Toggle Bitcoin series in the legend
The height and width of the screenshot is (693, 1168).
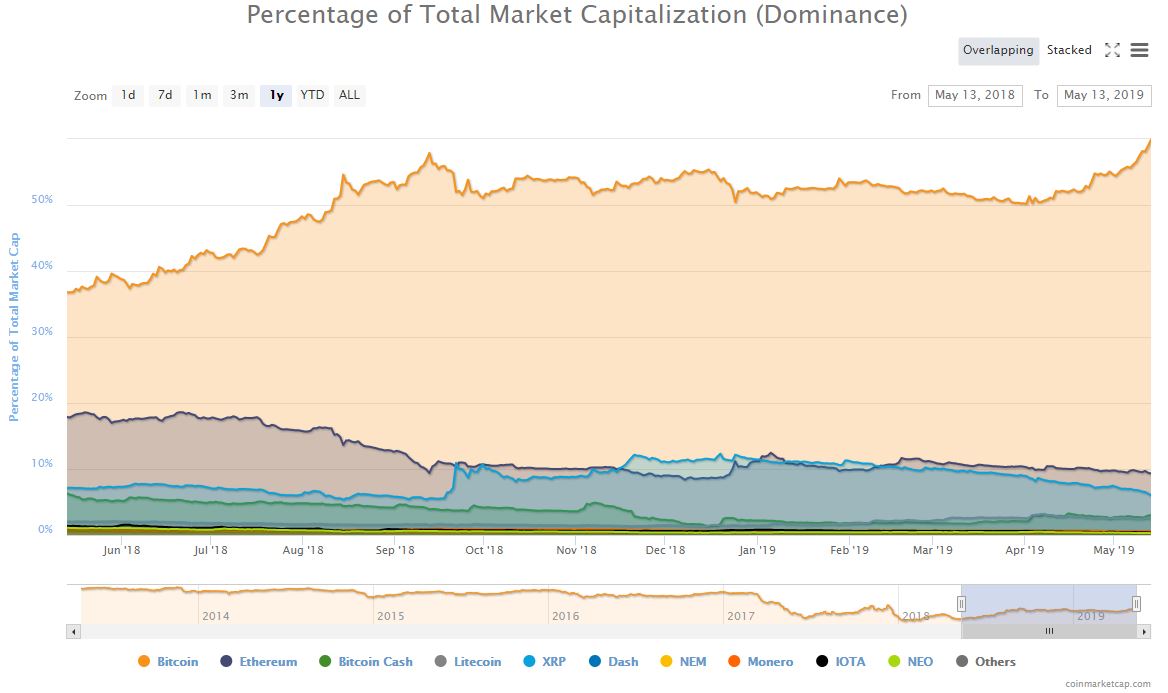pyautogui.click(x=168, y=662)
